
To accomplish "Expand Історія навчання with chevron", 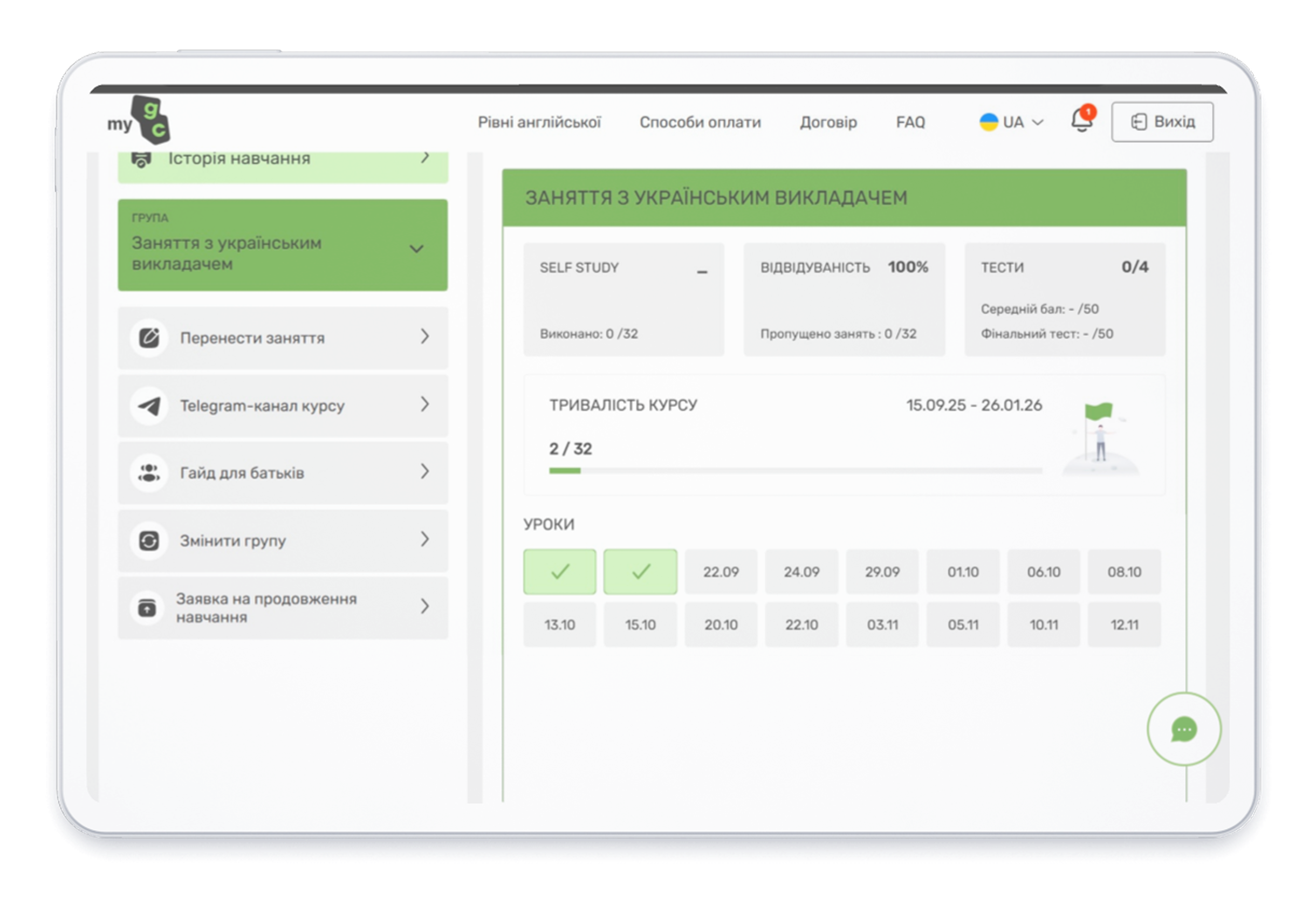I will pos(424,158).
